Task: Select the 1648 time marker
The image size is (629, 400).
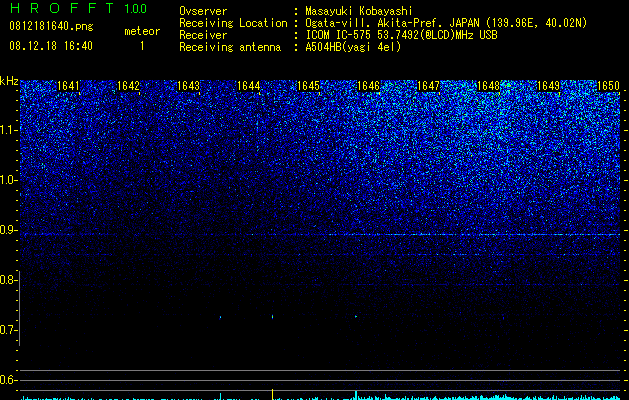Action: [488, 86]
